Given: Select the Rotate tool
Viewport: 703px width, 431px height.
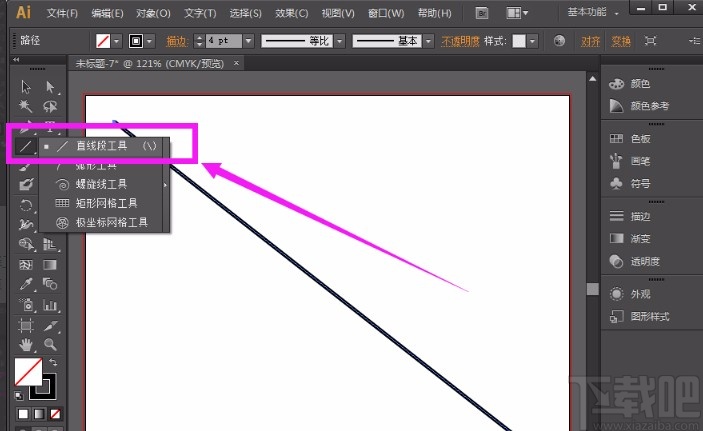Looking at the screenshot, I should 26,205.
